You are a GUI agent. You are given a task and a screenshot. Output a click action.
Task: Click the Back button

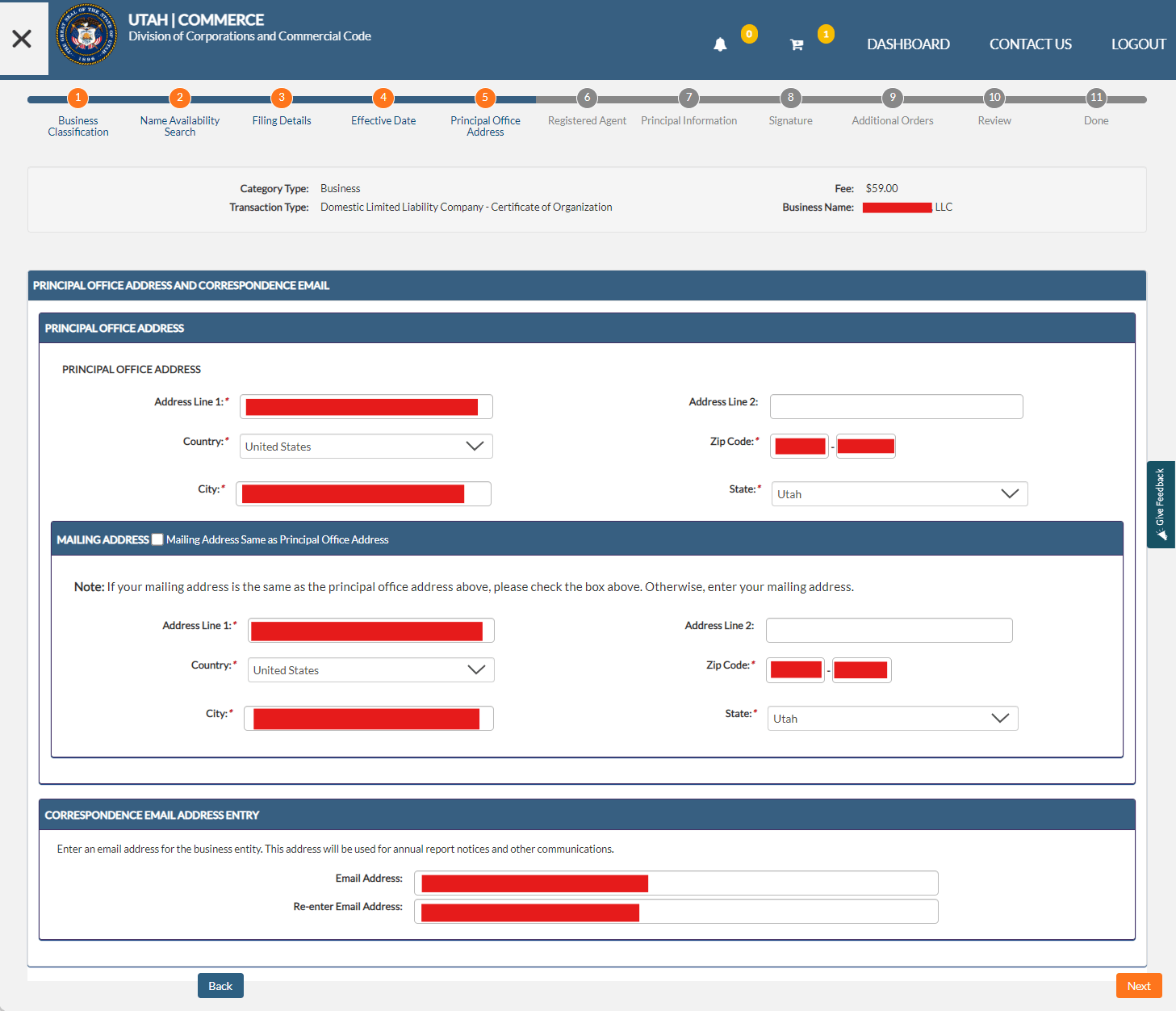click(x=220, y=986)
